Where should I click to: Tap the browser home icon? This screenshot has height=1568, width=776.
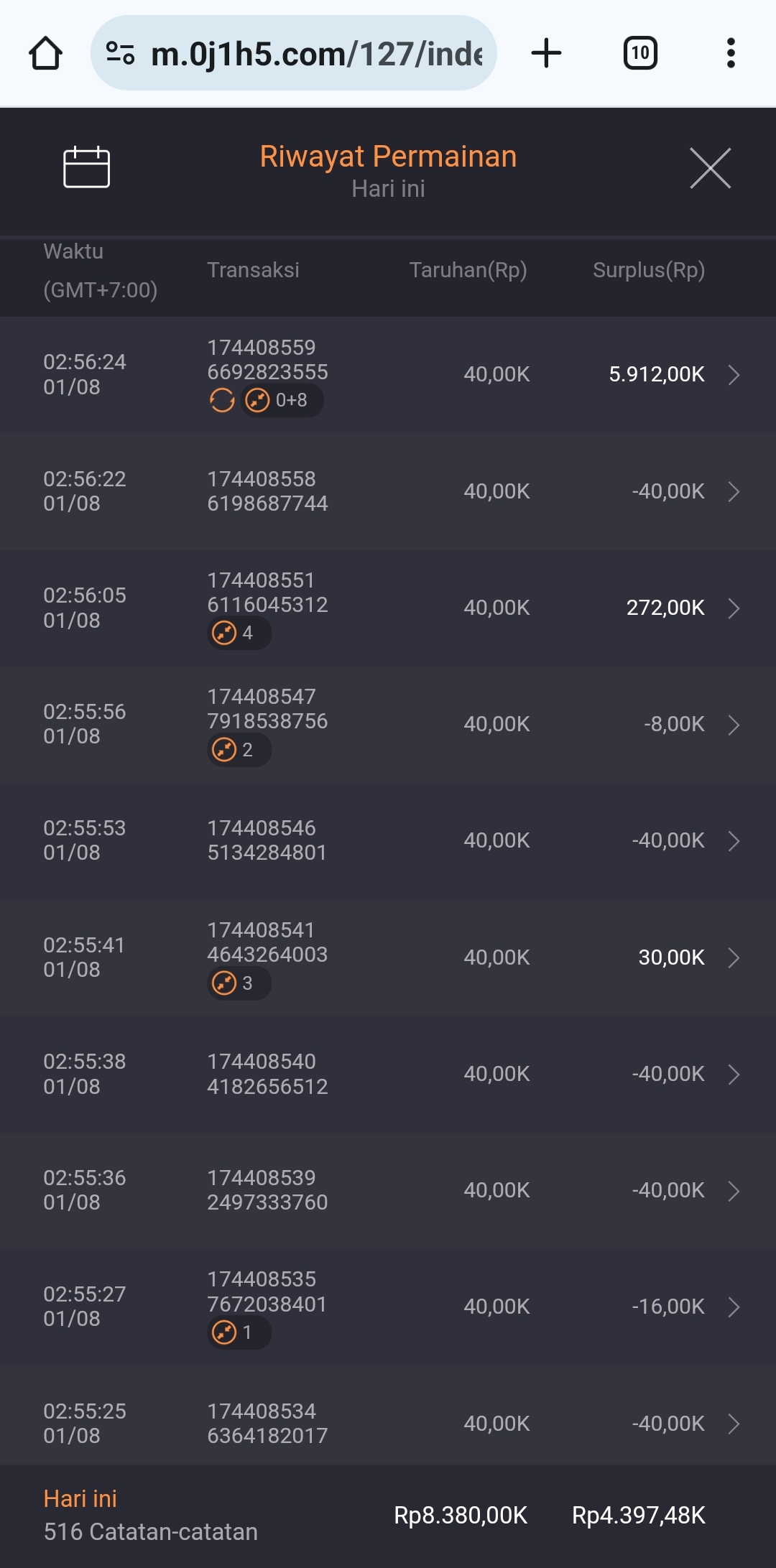pyautogui.click(x=45, y=53)
